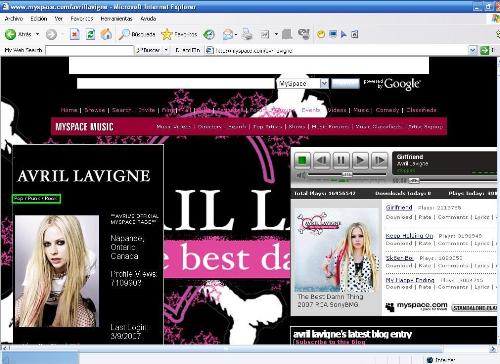
Task: Click Lyrics under My Happy Ending
Action: (482, 287)
